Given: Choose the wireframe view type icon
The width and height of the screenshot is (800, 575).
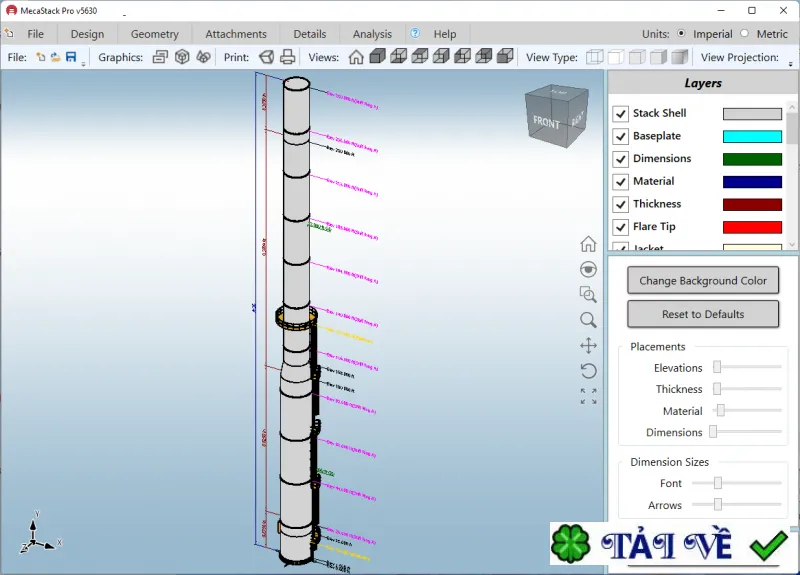Looking at the screenshot, I should pyautogui.click(x=594, y=57).
